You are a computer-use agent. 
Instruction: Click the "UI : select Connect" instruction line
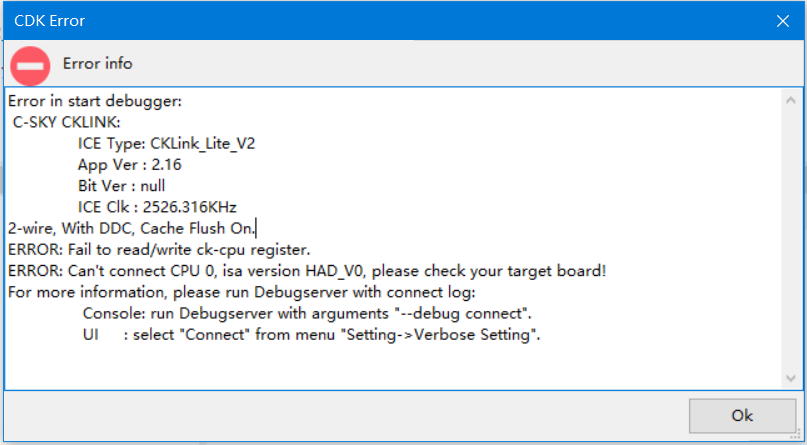pyautogui.click(x=311, y=335)
